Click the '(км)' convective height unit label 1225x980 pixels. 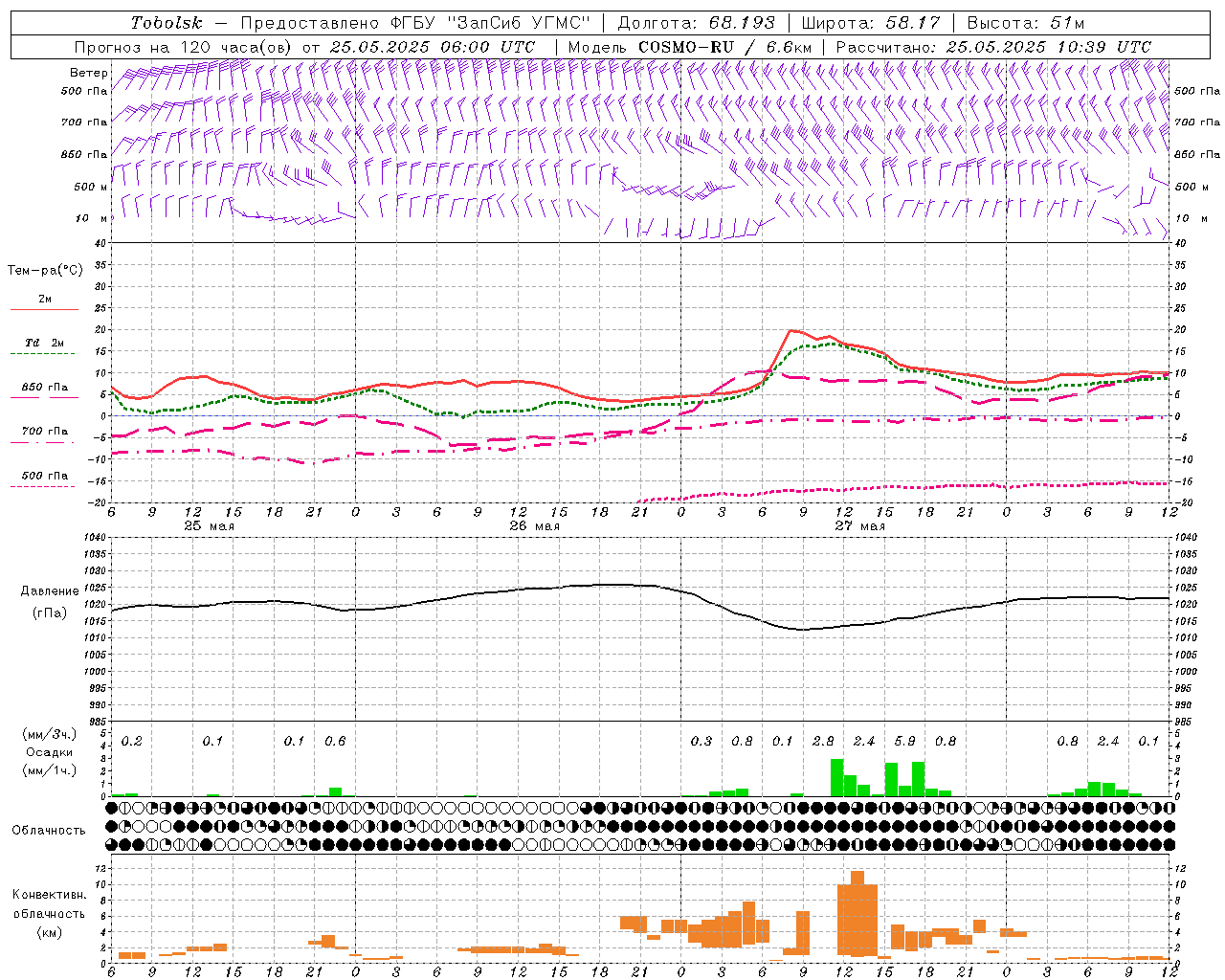click(x=49, y=932)
